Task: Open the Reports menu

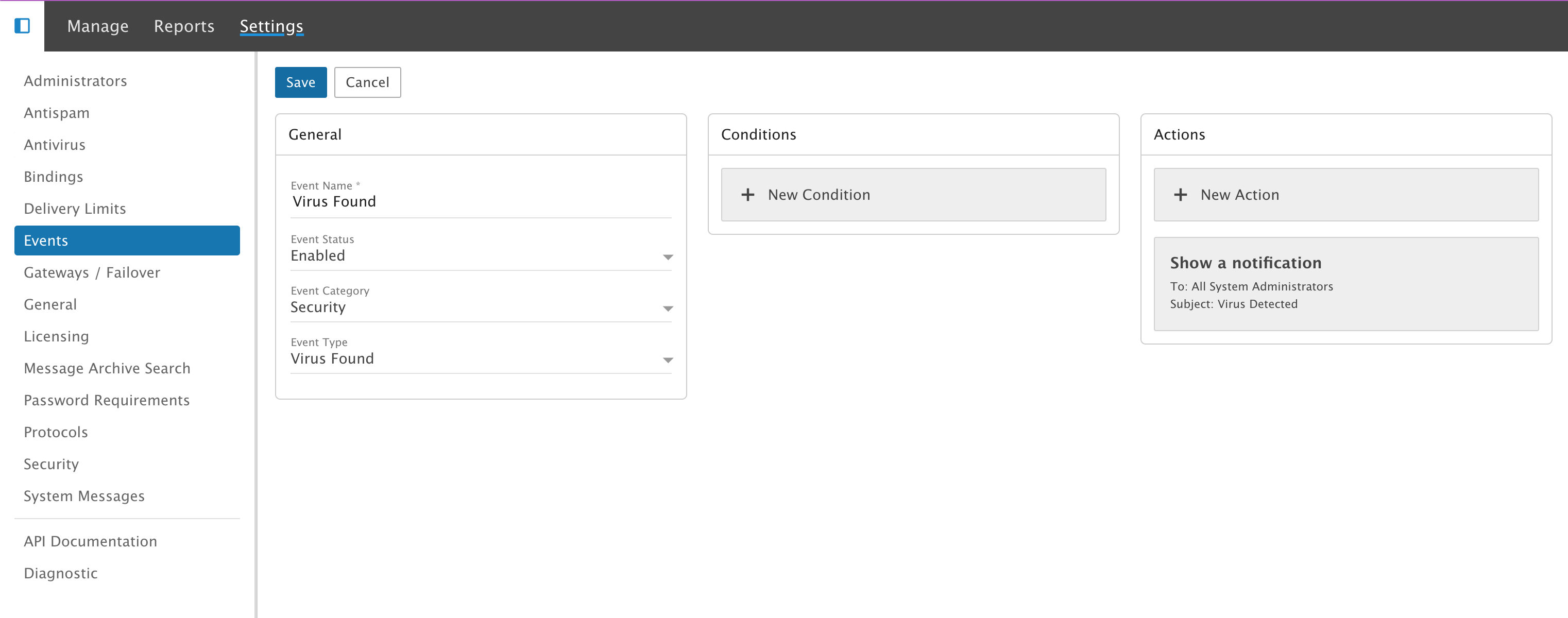Action: pos(184,26)
